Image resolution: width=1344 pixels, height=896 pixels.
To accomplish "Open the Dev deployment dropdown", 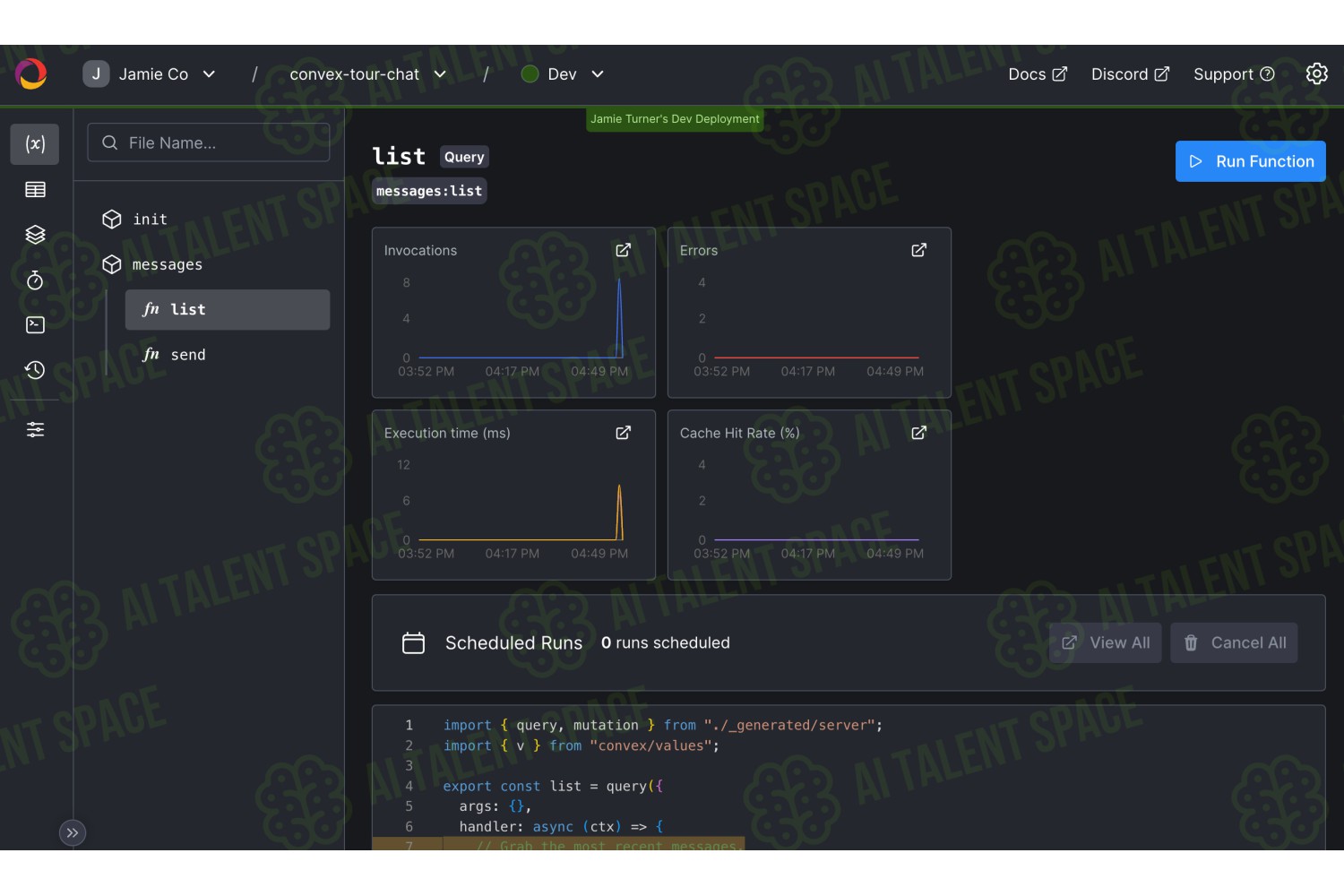I will pyautogui.click(x=563, y=73).
